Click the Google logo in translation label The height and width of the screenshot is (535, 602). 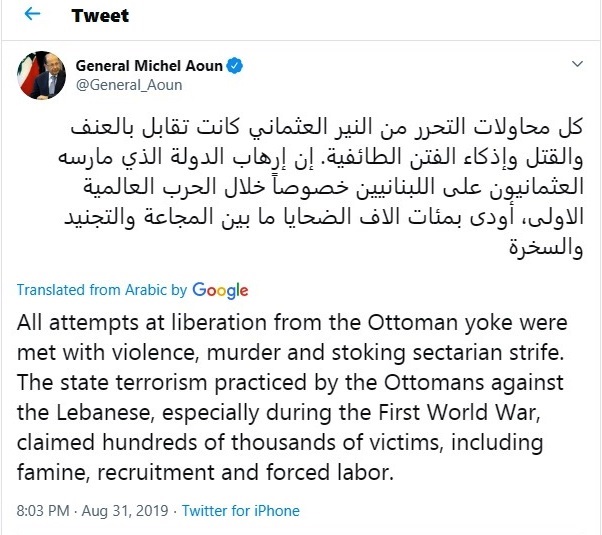tap(220, 290)
